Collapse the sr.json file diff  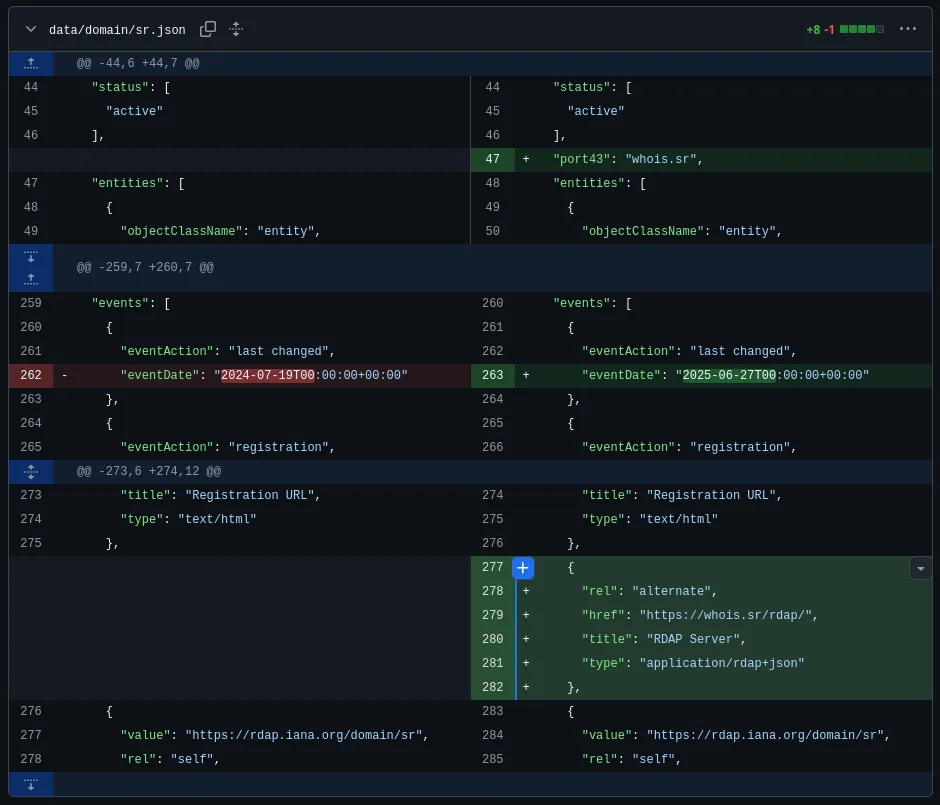[31, 29]
